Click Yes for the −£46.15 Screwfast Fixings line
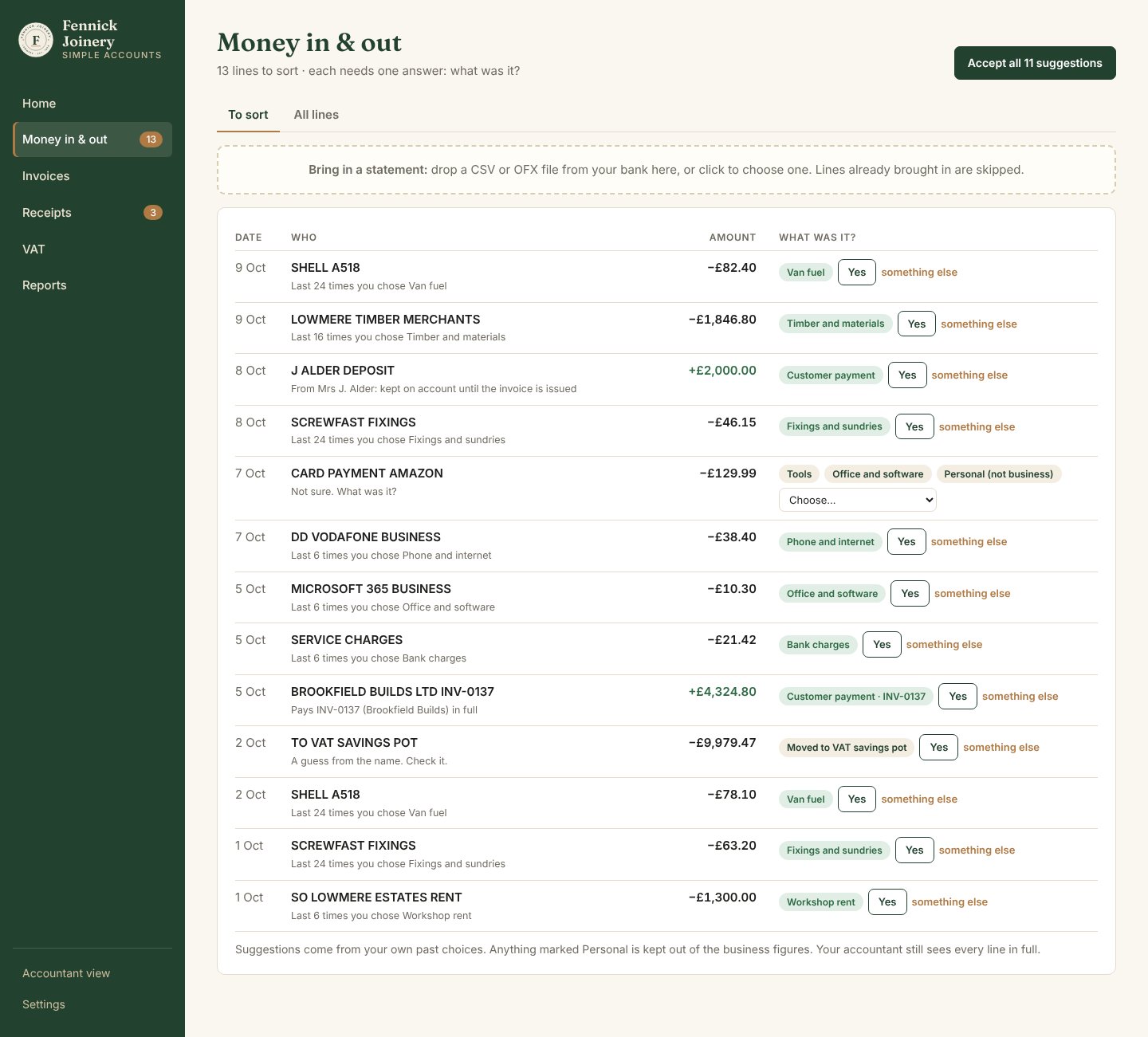 [914, 426]
